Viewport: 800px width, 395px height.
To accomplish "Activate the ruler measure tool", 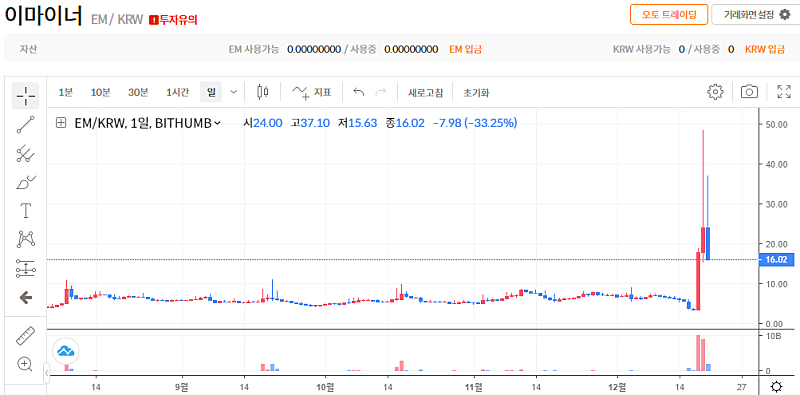I will coord(25,335).
